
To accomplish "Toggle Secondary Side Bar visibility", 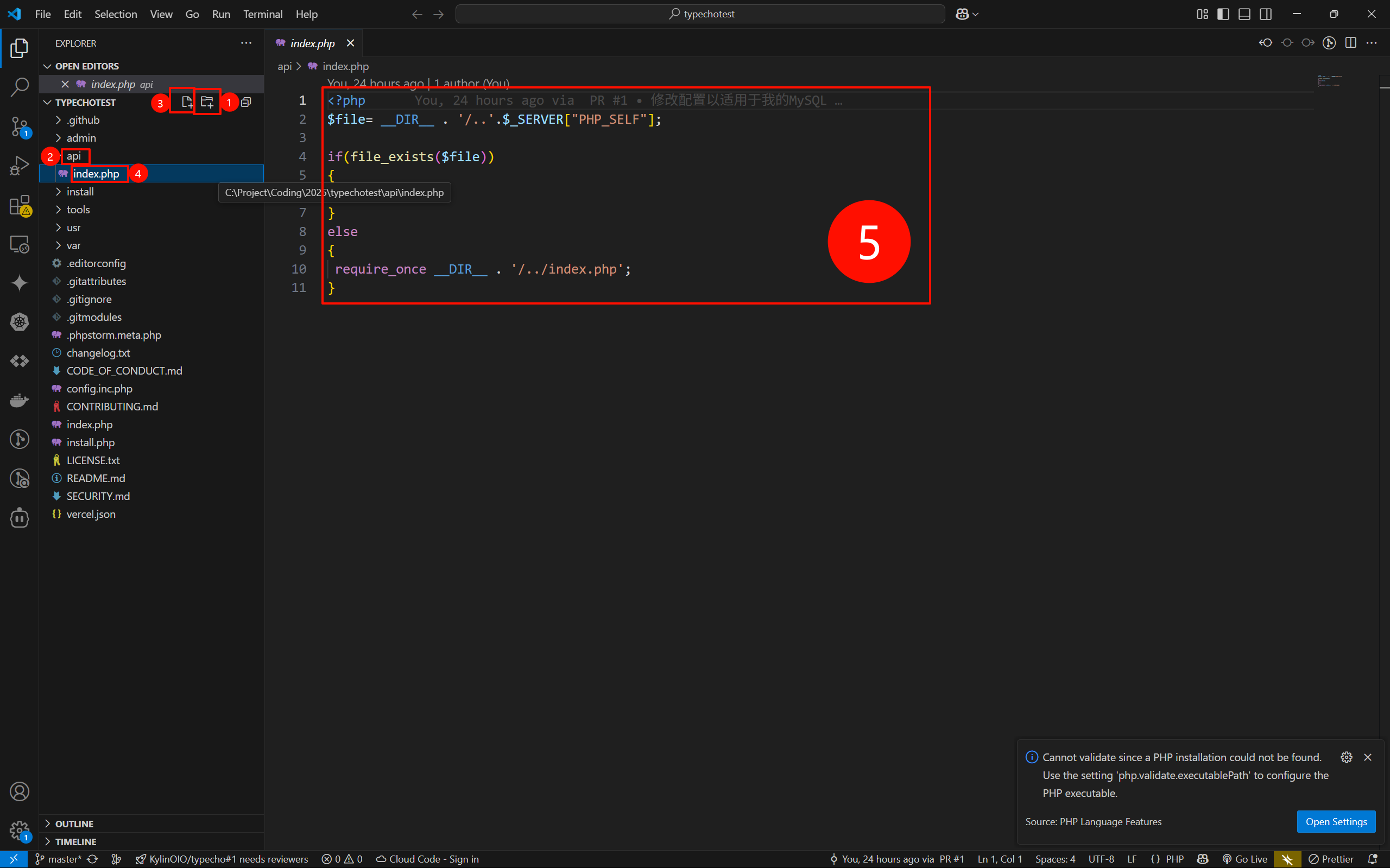I will pos(1266,14).
